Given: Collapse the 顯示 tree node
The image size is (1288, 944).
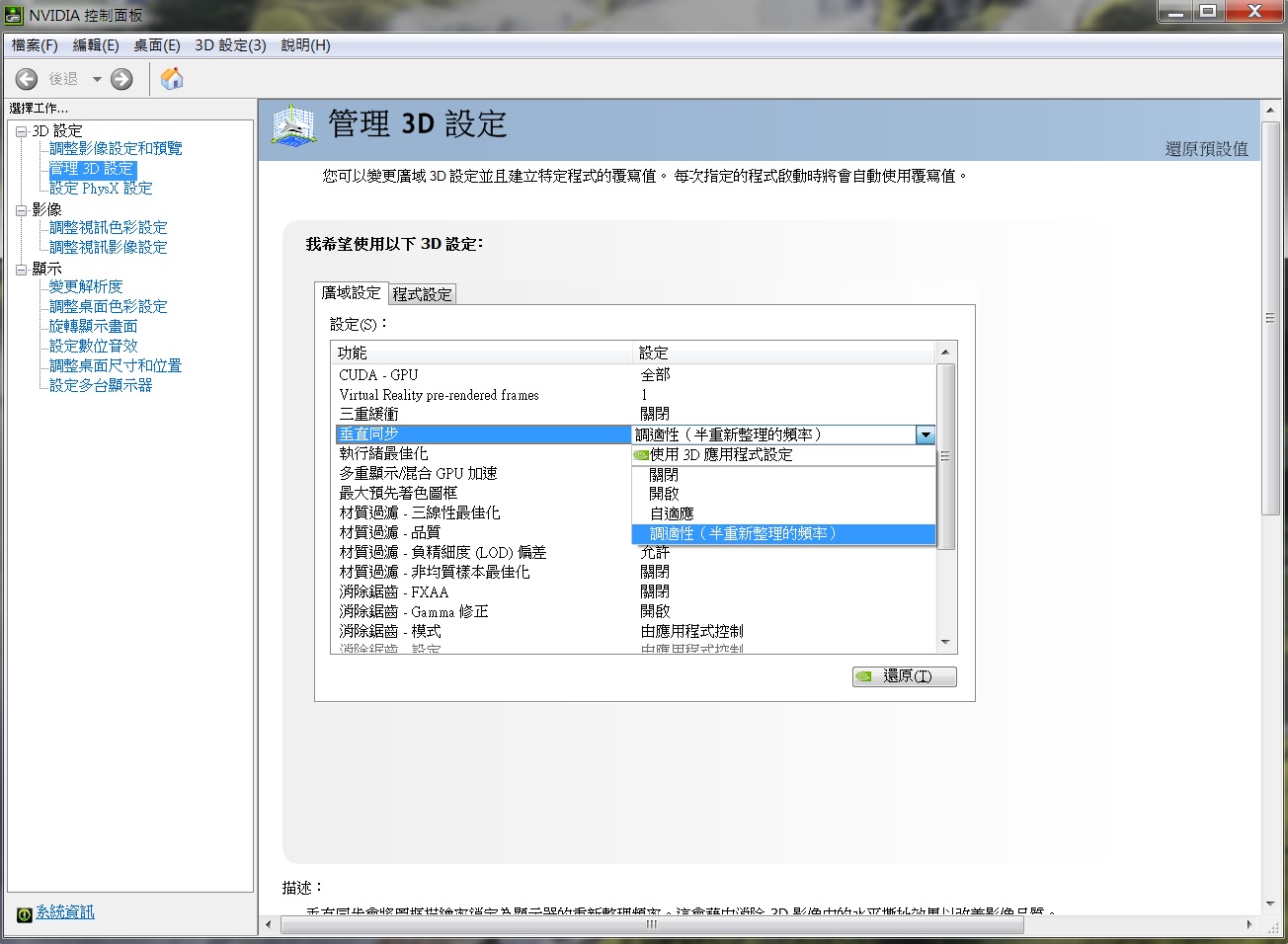Looking at the screenshot, I should [21, 269].
